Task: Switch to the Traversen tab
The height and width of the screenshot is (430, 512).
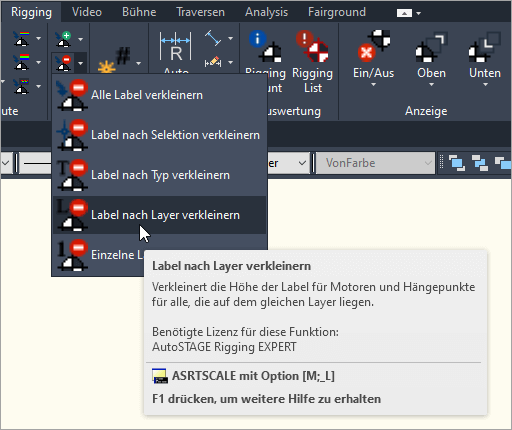Action: pos(200,12)
